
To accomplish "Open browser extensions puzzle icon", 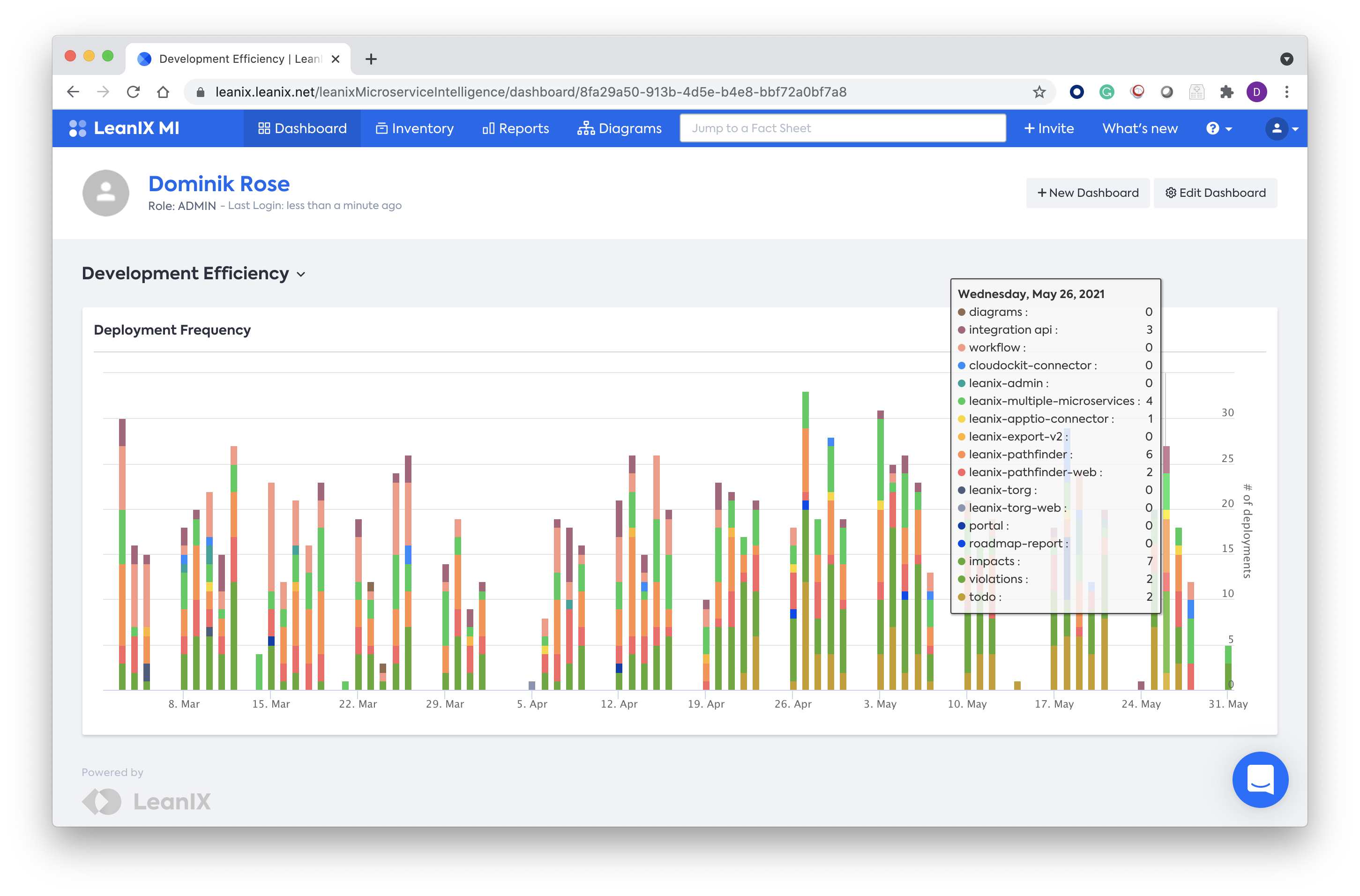I will (1226, 92).
